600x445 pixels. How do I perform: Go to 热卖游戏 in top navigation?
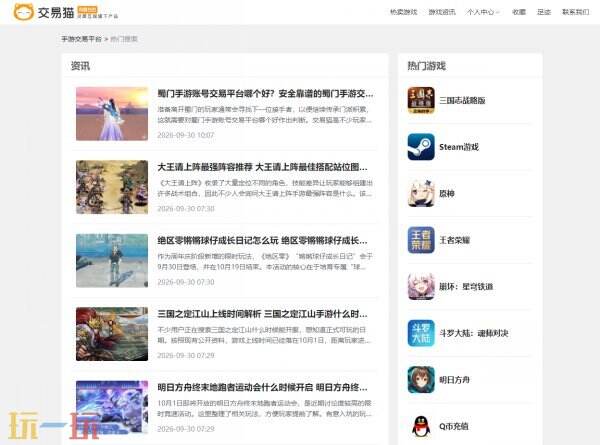(403, 12)
